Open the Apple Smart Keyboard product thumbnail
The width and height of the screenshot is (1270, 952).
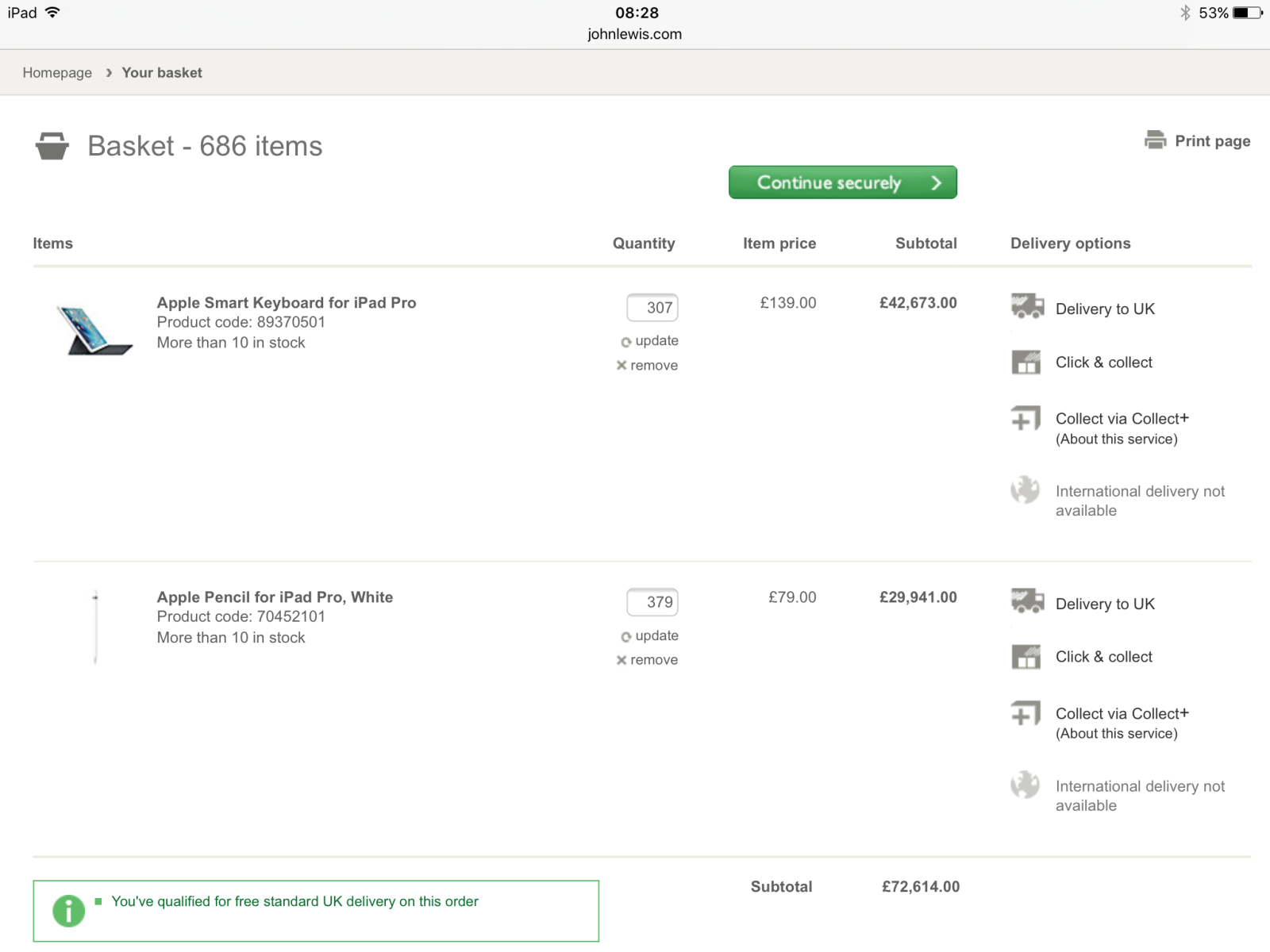[94, 330]
